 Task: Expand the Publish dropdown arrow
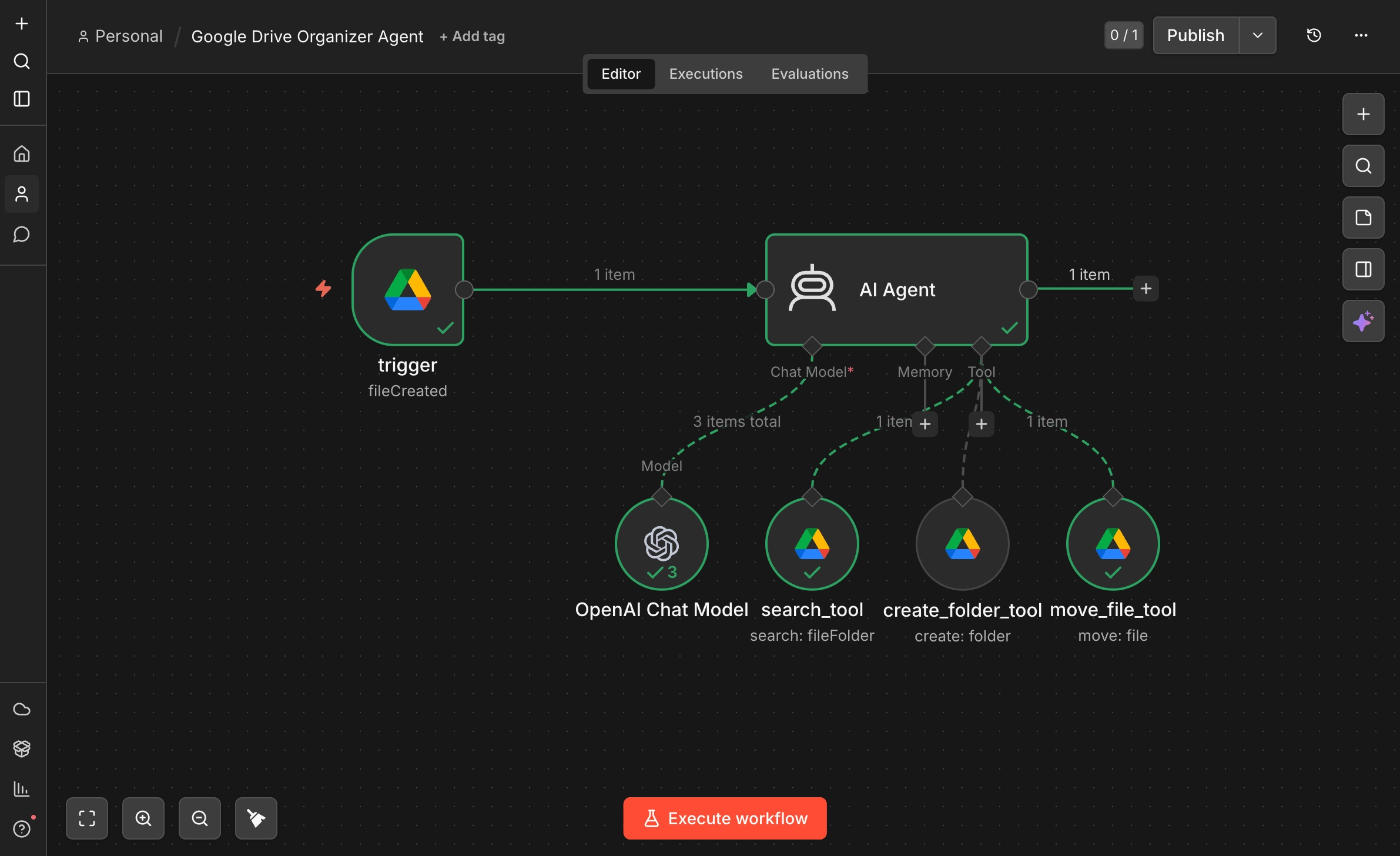[x=1258, y=35]
